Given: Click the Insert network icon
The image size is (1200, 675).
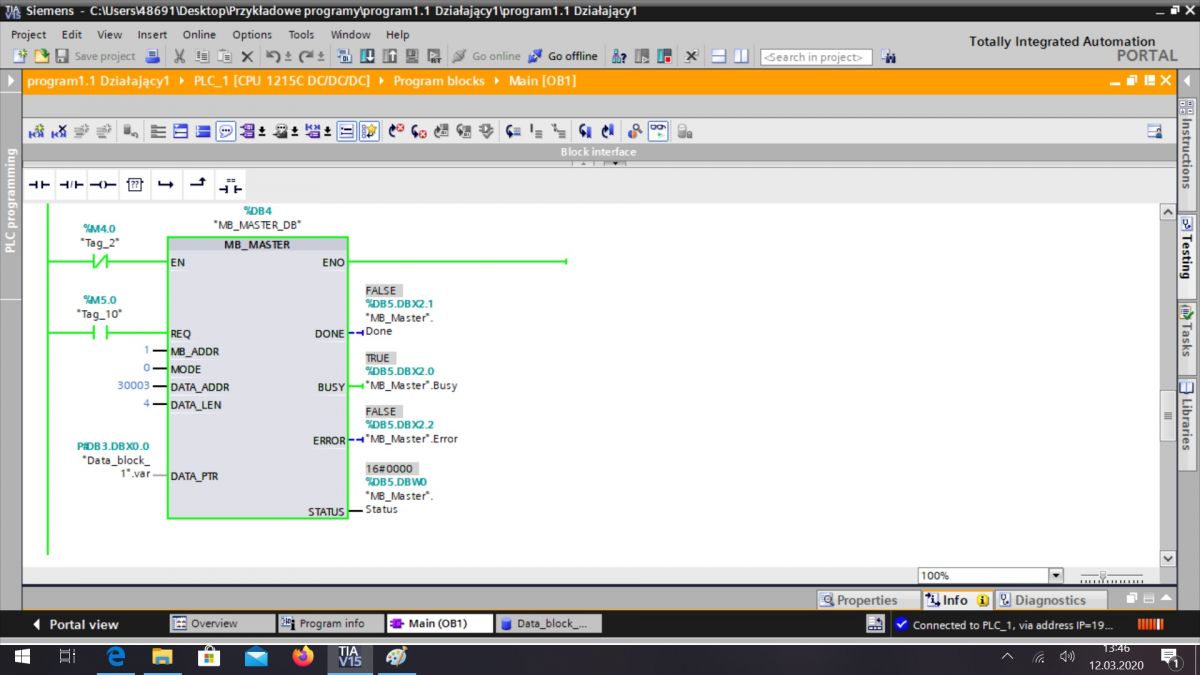Looking at the screenshot, I should point(37,131).
